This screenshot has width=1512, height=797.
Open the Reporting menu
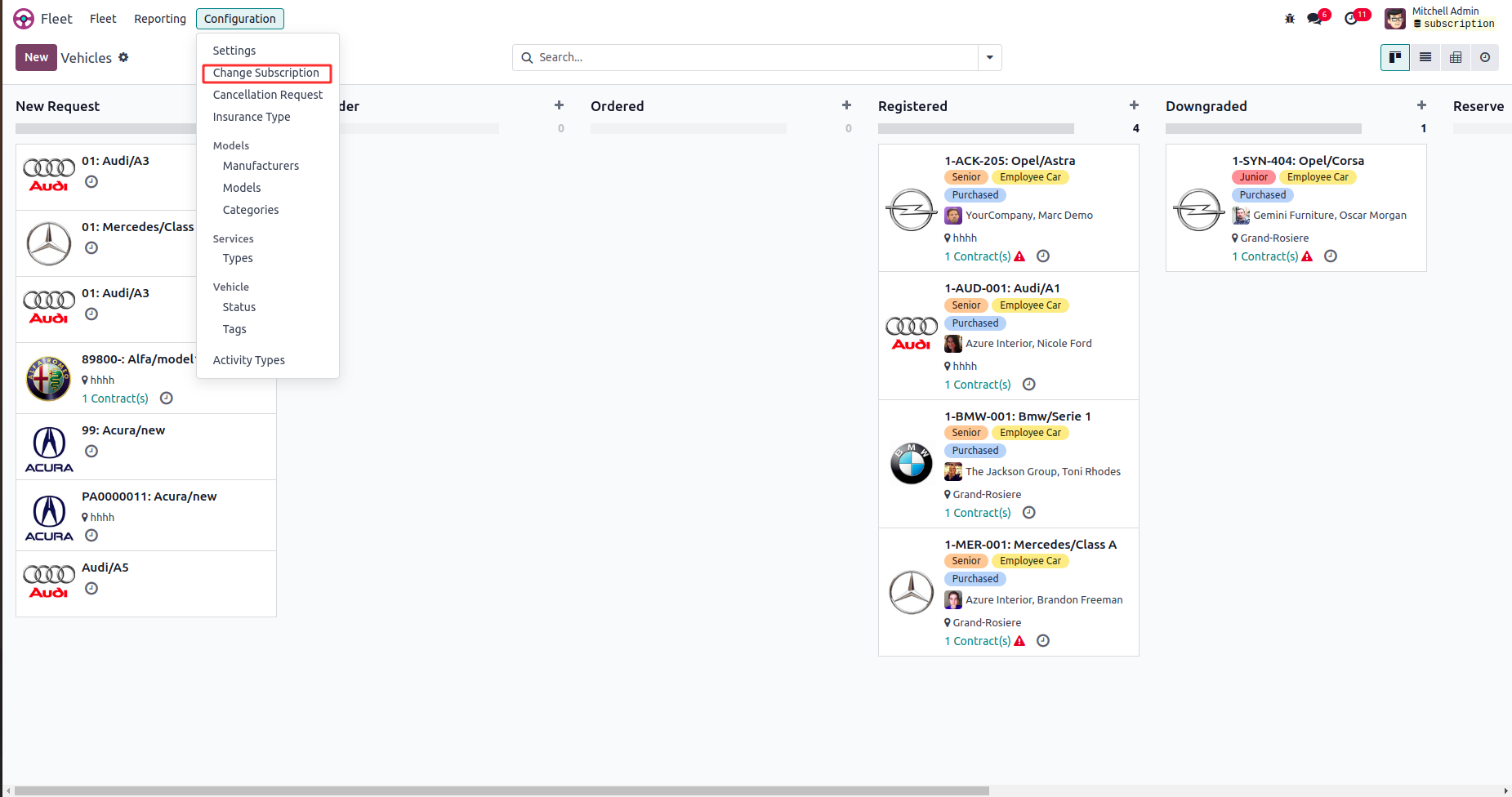pos(160,19)
